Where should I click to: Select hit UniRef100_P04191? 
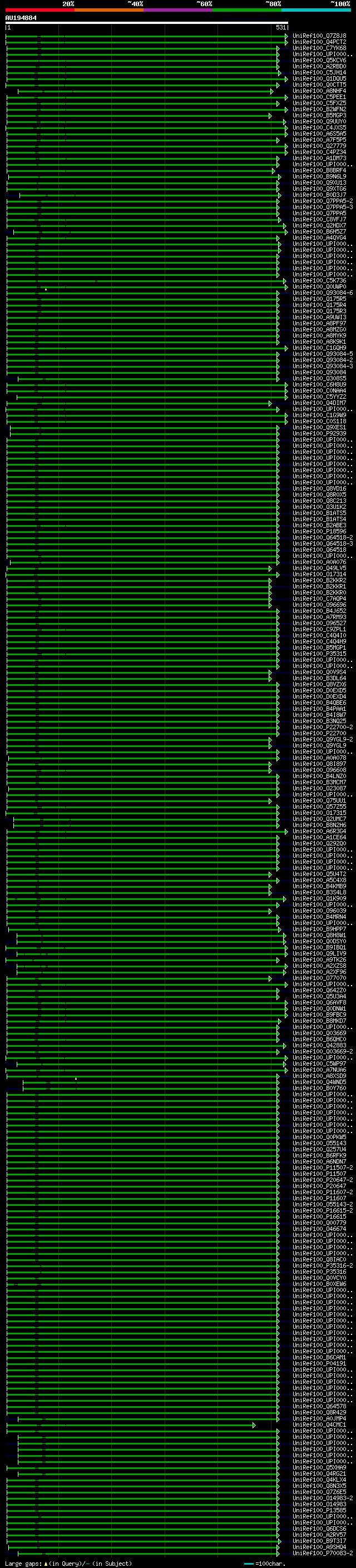(319, 1364)
